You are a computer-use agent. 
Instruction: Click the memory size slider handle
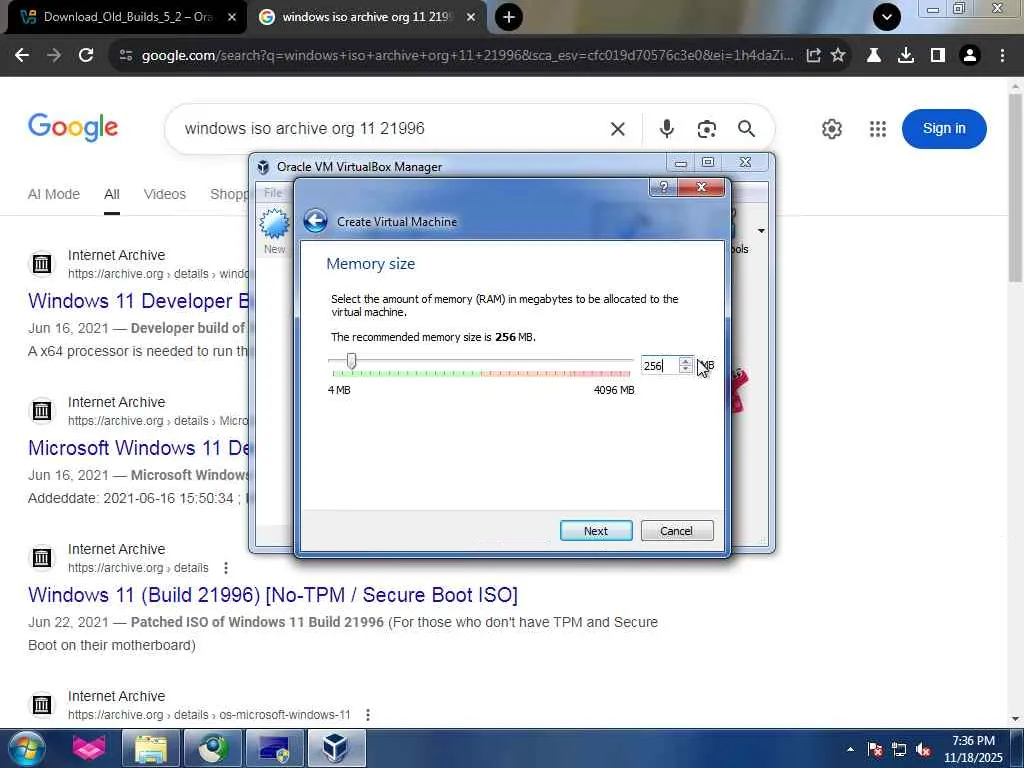(x=351, y=360)
